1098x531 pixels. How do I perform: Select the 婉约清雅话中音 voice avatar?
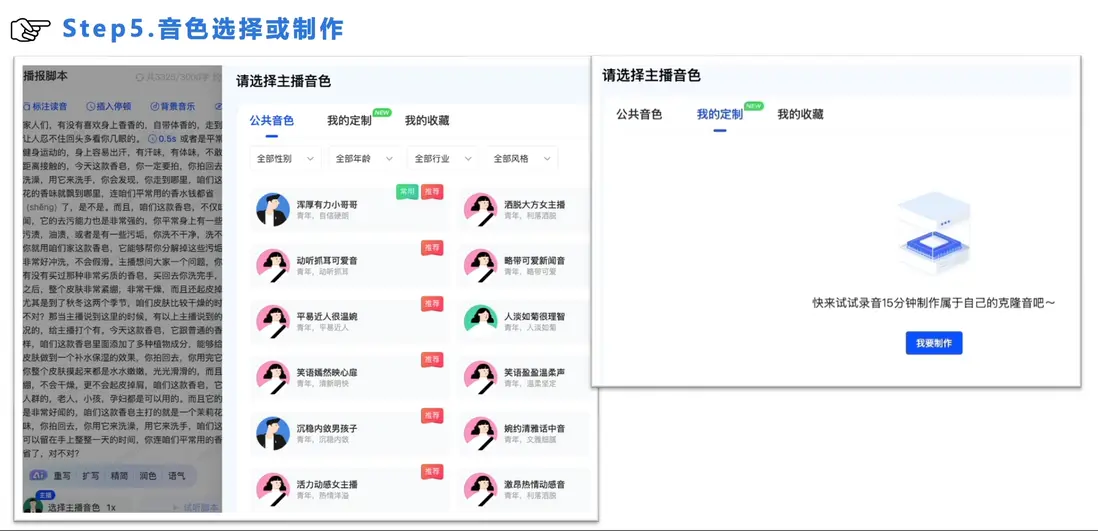click(x=481, y=434)
